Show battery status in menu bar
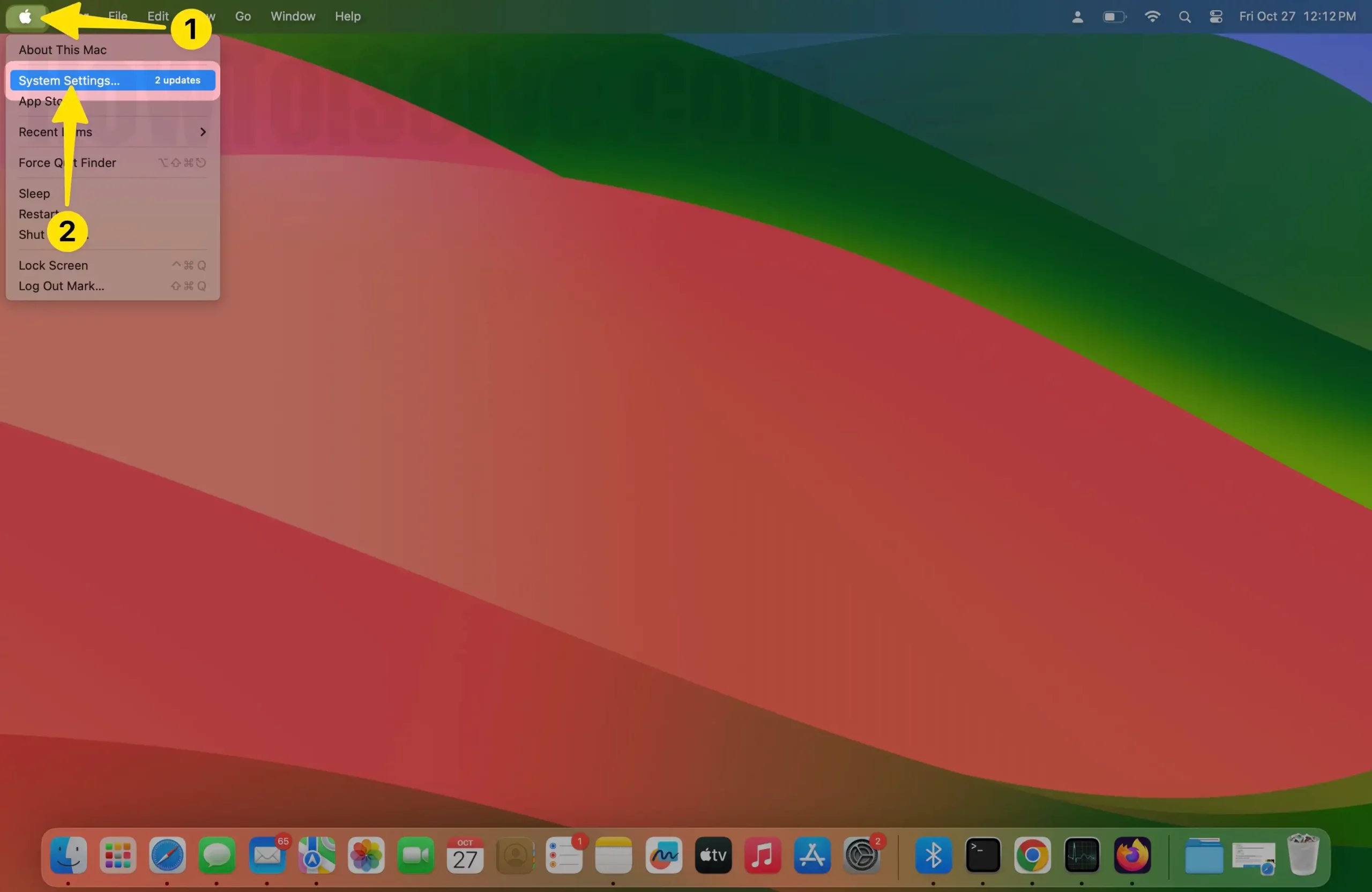The height and width of the screenshot is (892, 1372). tap(1114, 17)
